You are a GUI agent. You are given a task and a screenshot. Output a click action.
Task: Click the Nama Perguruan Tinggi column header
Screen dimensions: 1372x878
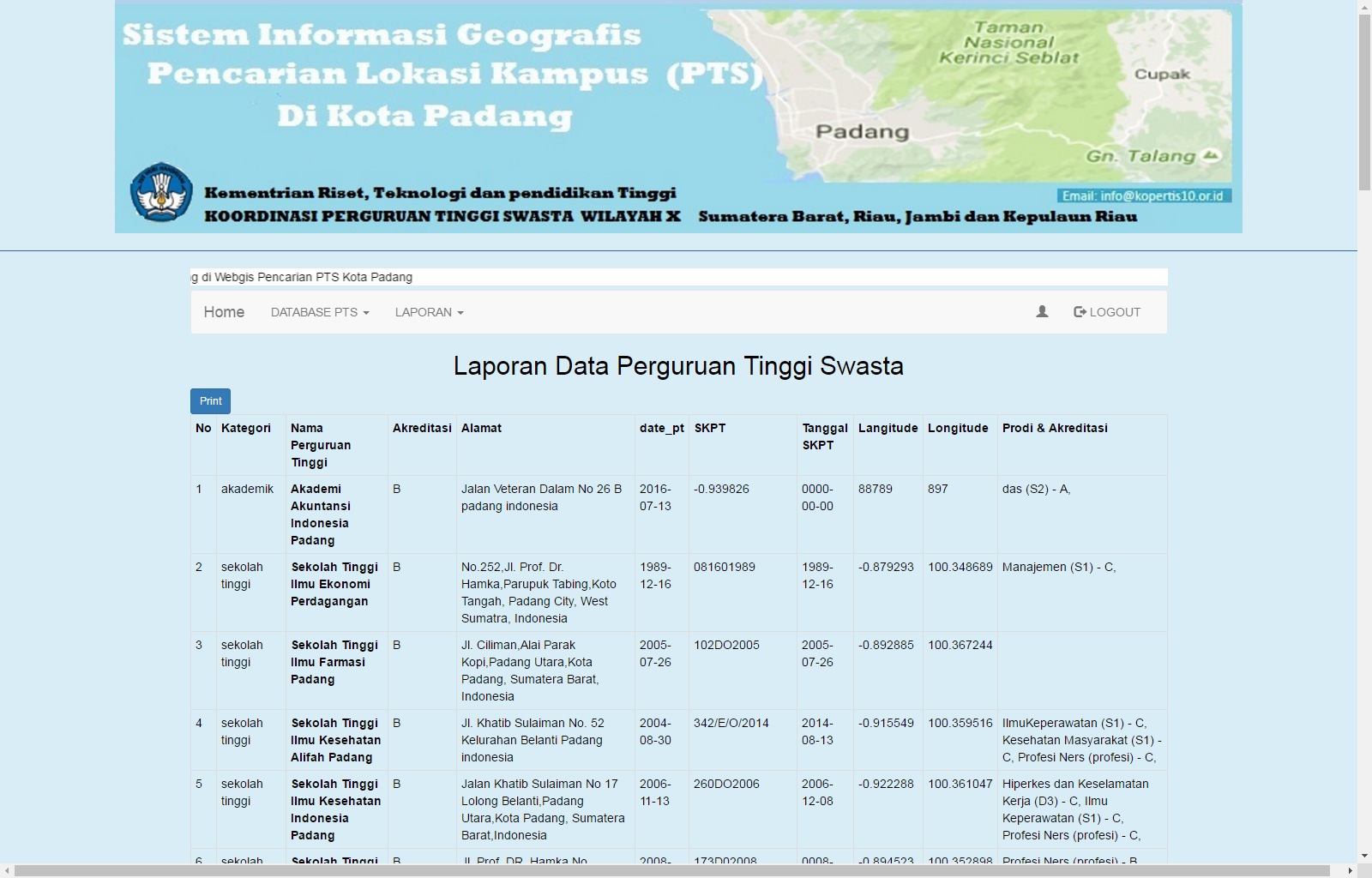click(x=321, y=445)
